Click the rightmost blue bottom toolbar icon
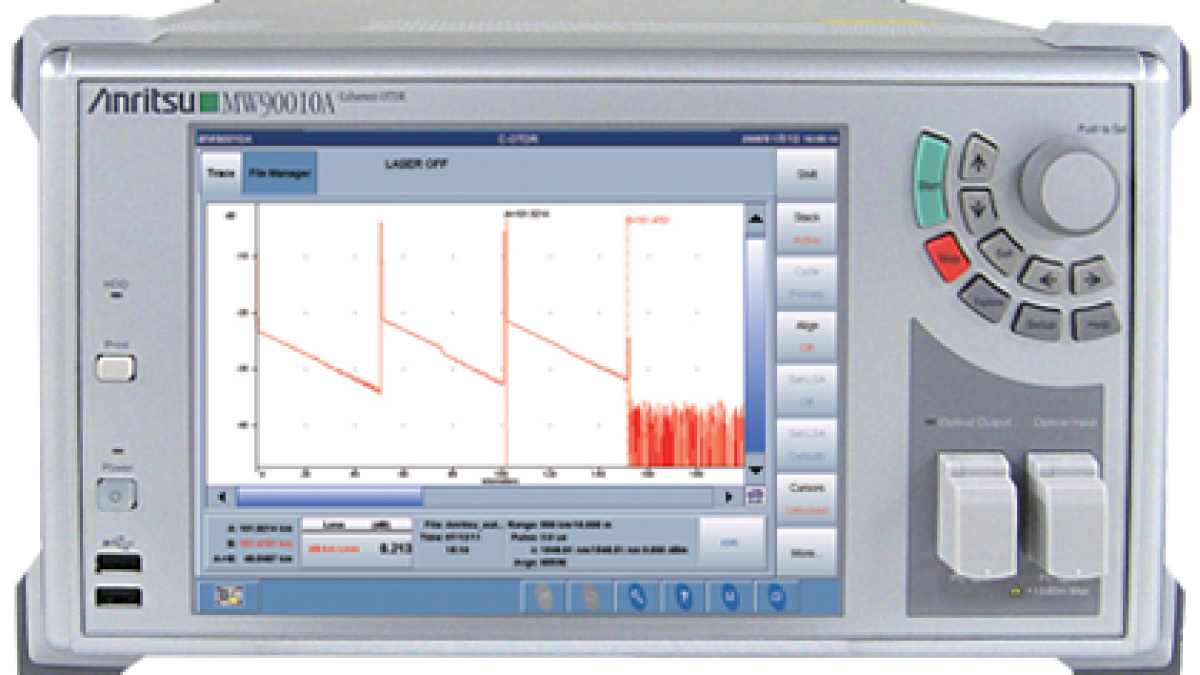This screenshot has width=1200, height=675. [x=776, y=597]
